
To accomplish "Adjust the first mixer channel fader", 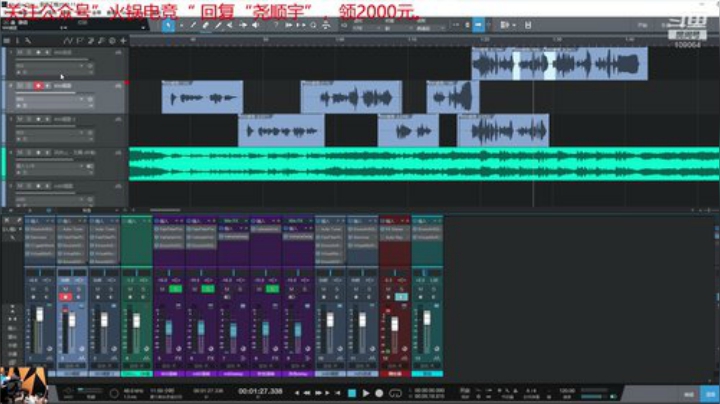I will coord(39,314).
